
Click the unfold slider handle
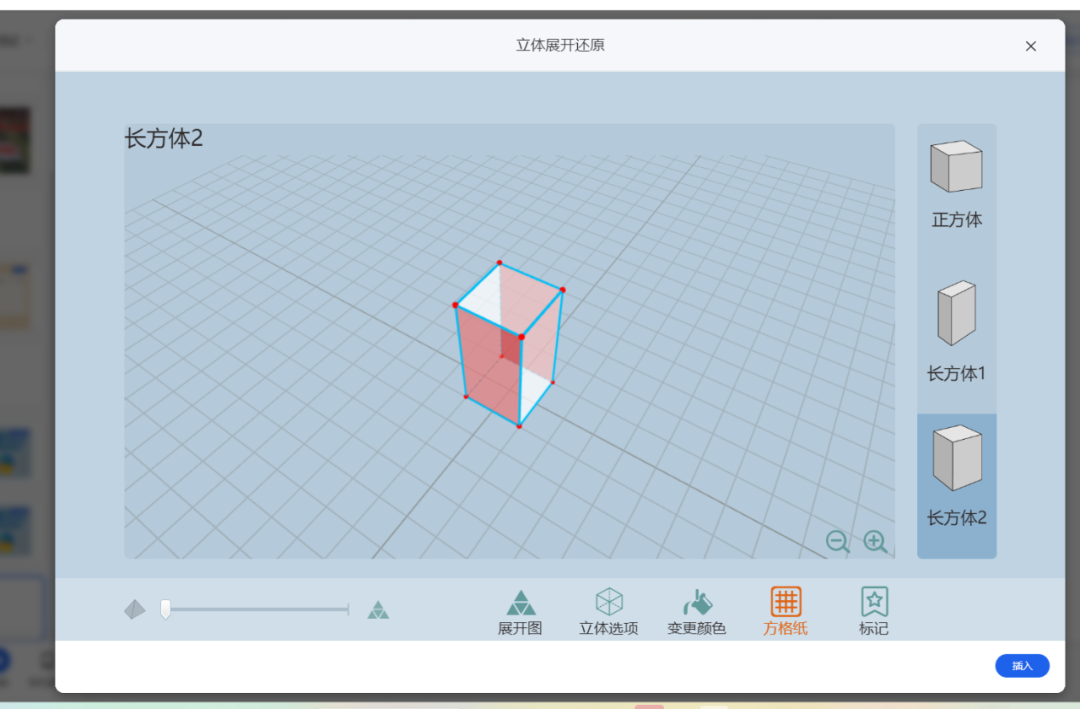tap(166, 609)
